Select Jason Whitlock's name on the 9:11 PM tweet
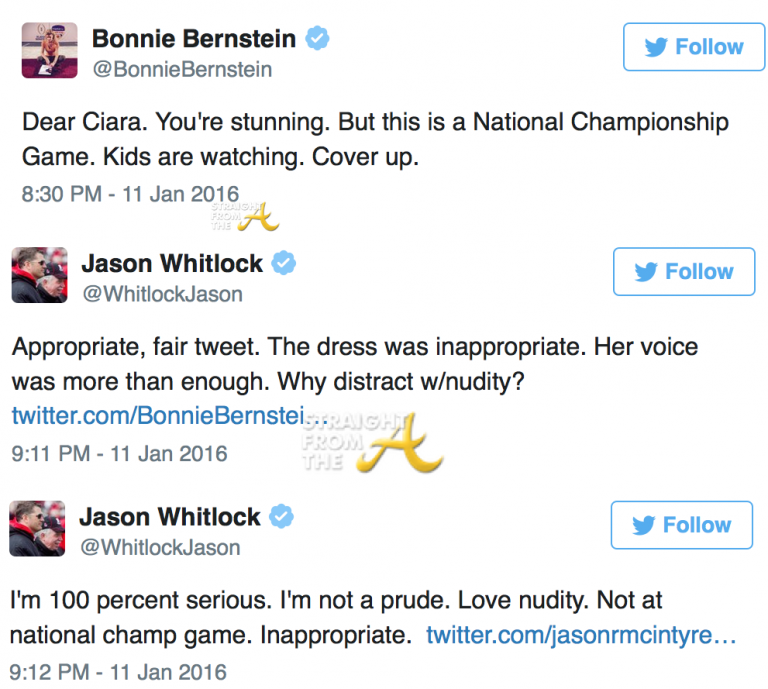Image resolution: width=768 pixels, height=689 pixels. pyautogui.click(x=172, y=263)
